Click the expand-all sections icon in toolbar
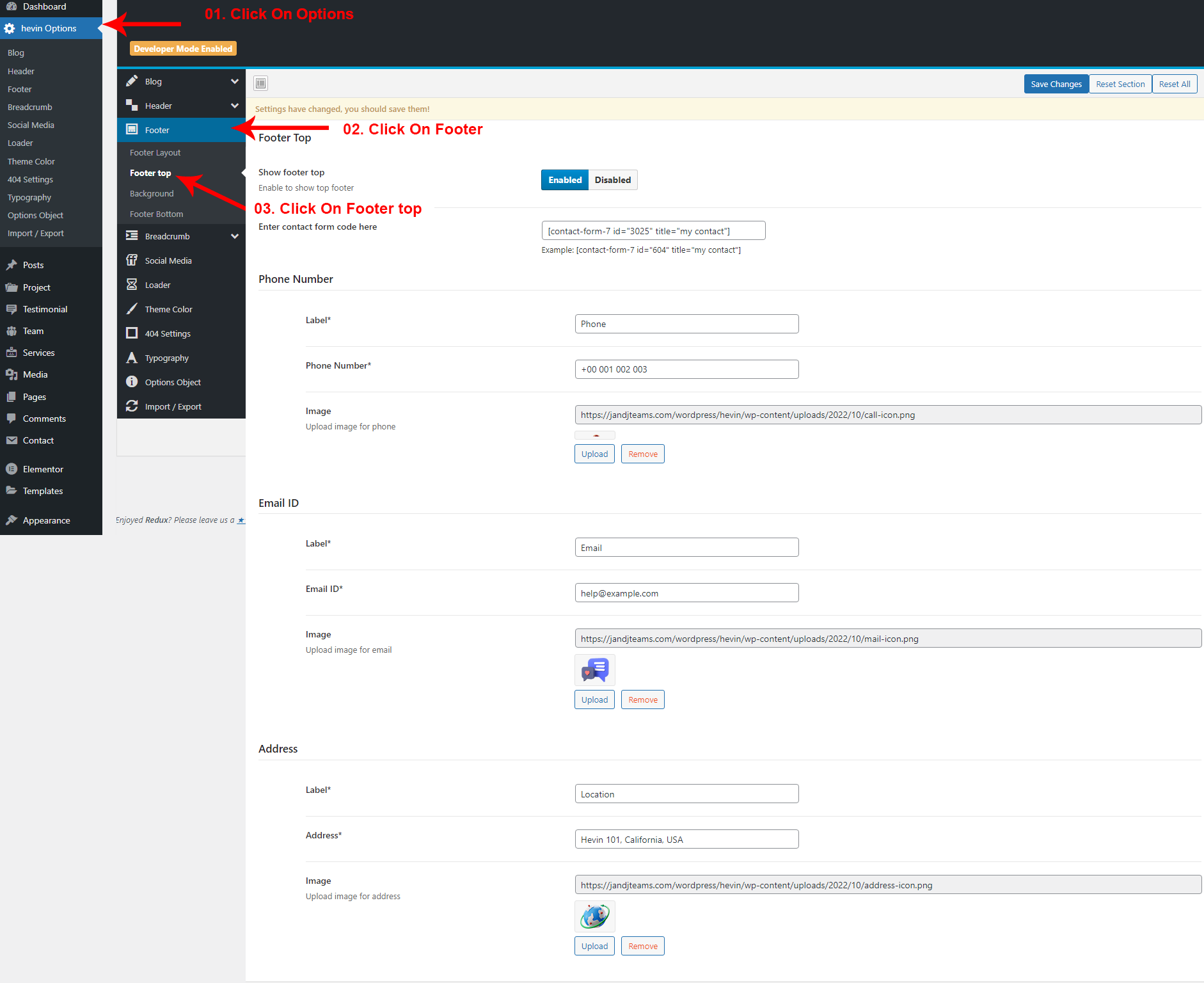The height and width of the screenshot is (983, 1204). coord(261,83)
